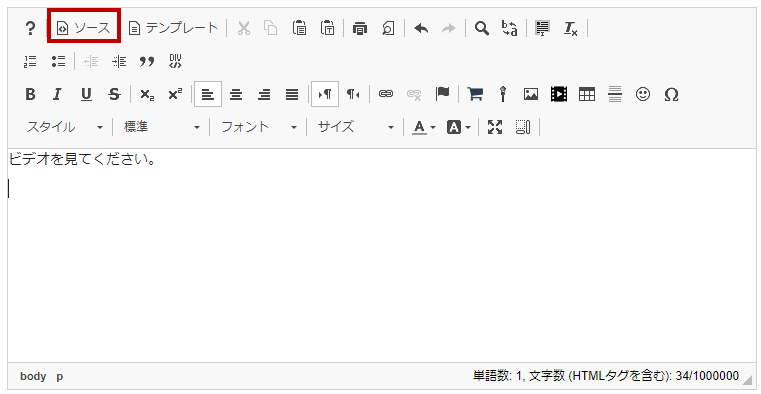Image resolution: width=761 pixels, height=394 pixels.
Task: Toggle subscript formatting
Action: [x=147, y=94]
